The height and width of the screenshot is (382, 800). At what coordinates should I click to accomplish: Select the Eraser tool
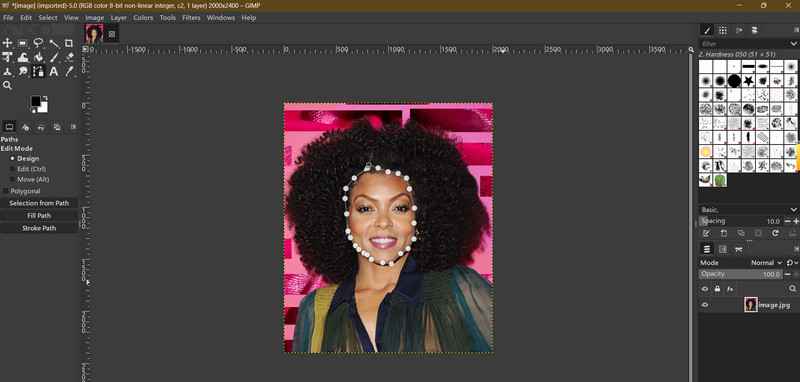tap(69, 57)
